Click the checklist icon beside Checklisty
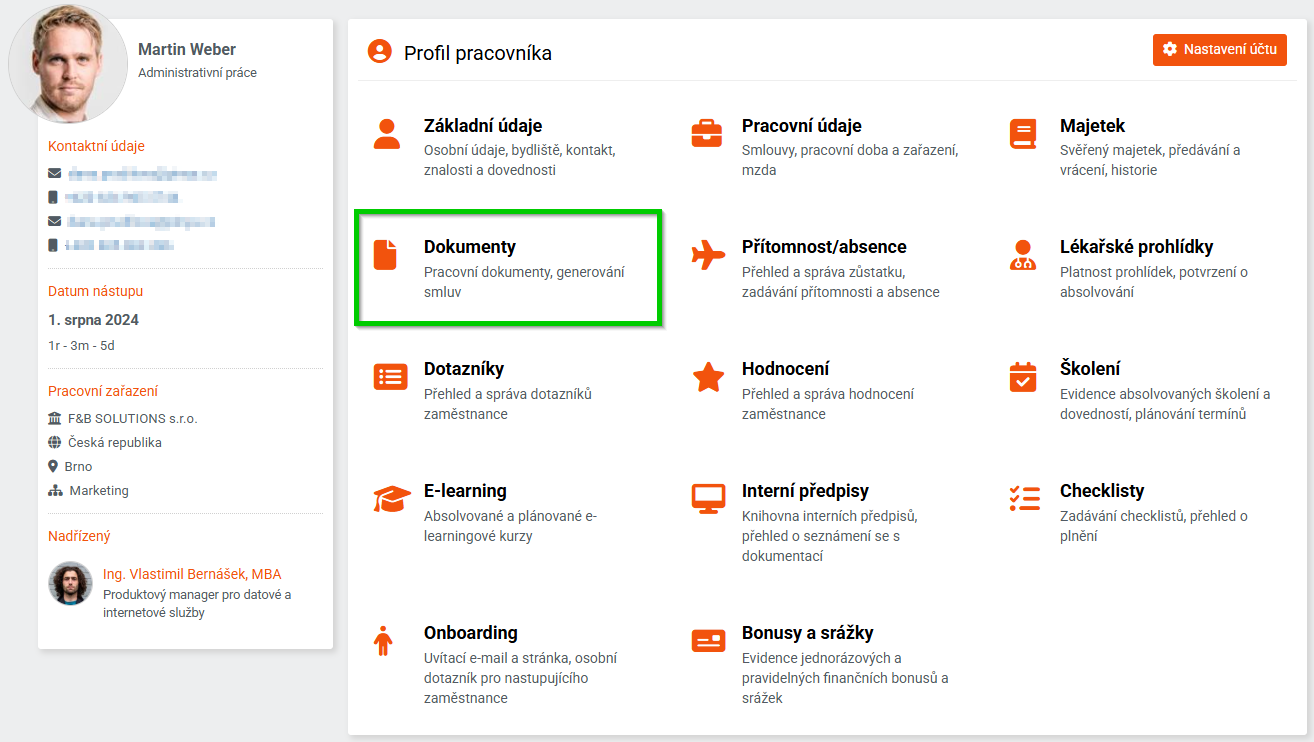Viewport: 1314px width, 742px height. tap(1024, 498)
